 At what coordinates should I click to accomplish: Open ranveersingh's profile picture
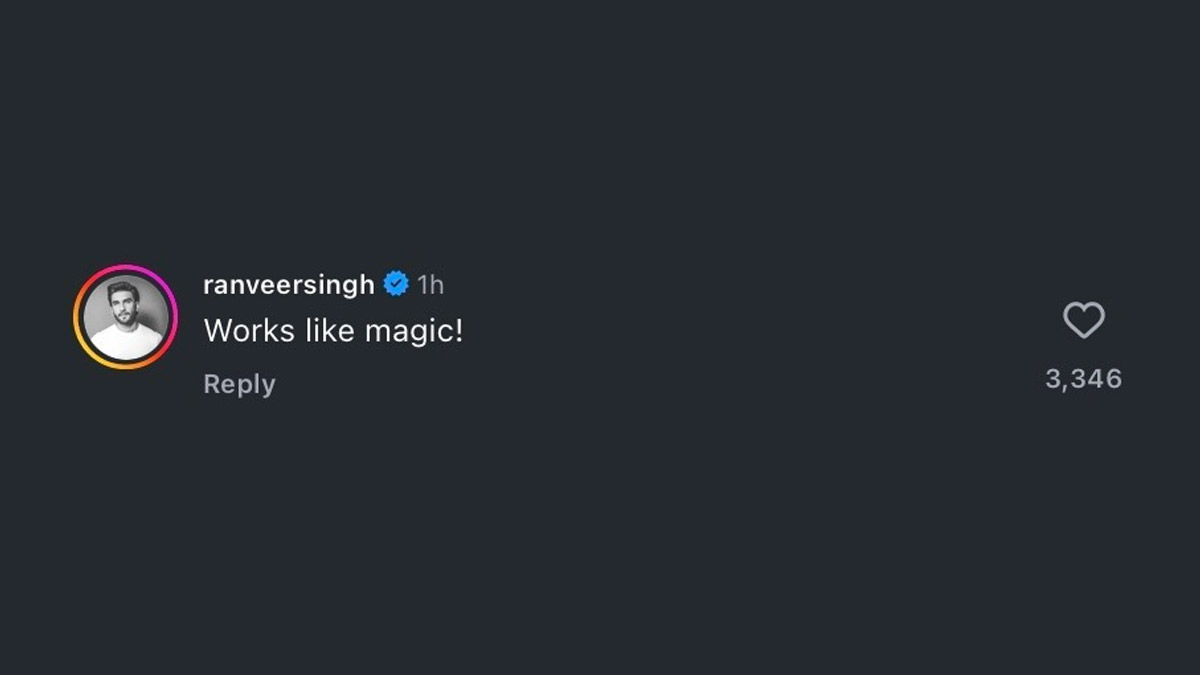point(125,317)
